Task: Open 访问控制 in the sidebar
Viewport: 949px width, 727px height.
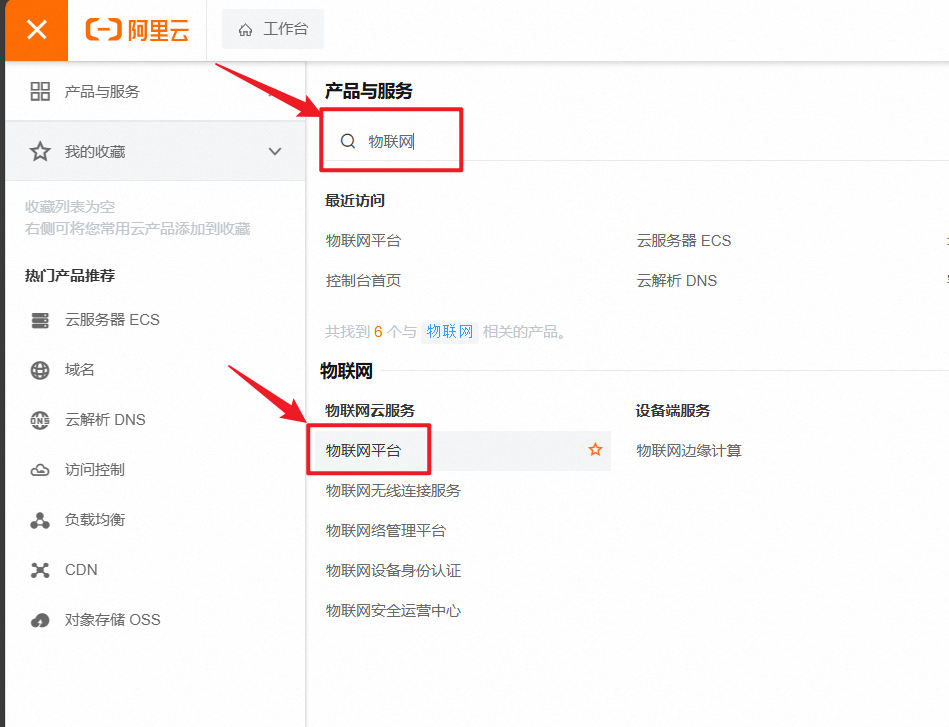Action: click(94, 470)
